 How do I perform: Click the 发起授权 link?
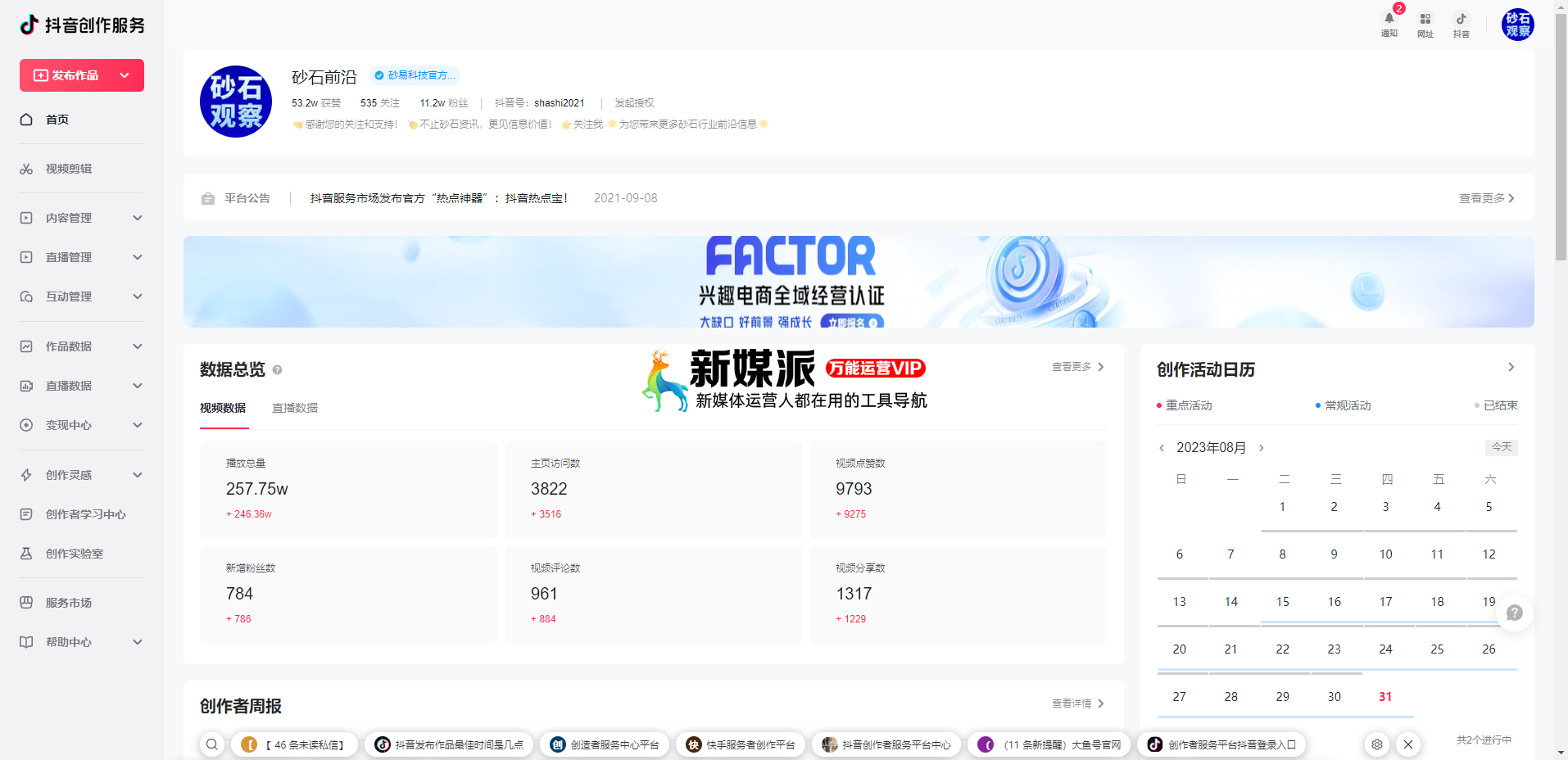click(x=634, y=103)
